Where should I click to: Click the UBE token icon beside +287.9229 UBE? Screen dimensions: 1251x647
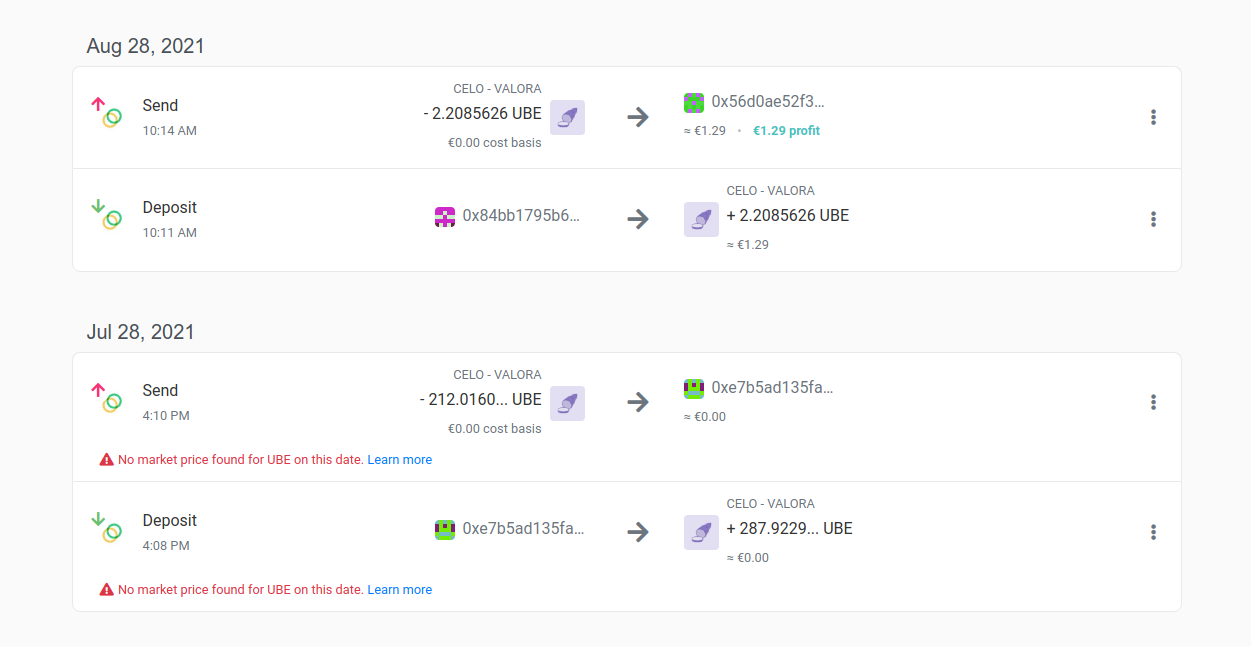[x=701, y=532]
